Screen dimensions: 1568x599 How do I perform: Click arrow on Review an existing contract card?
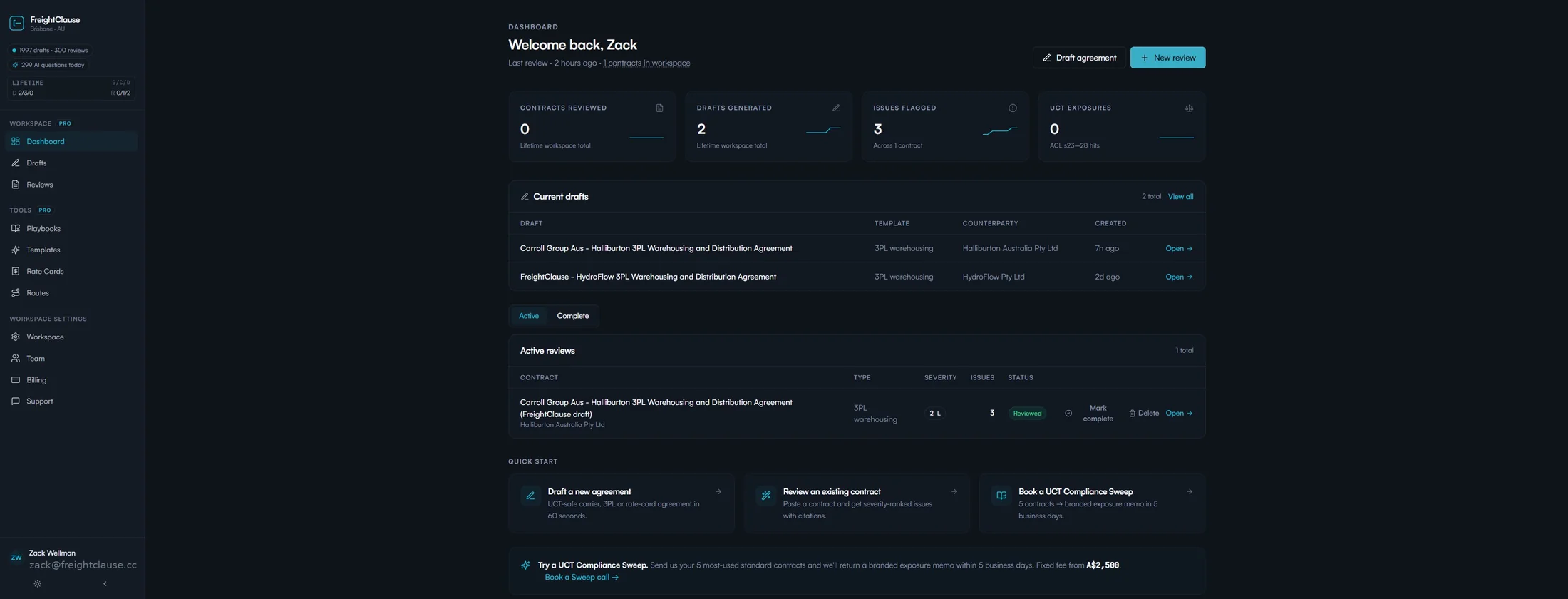954,491
